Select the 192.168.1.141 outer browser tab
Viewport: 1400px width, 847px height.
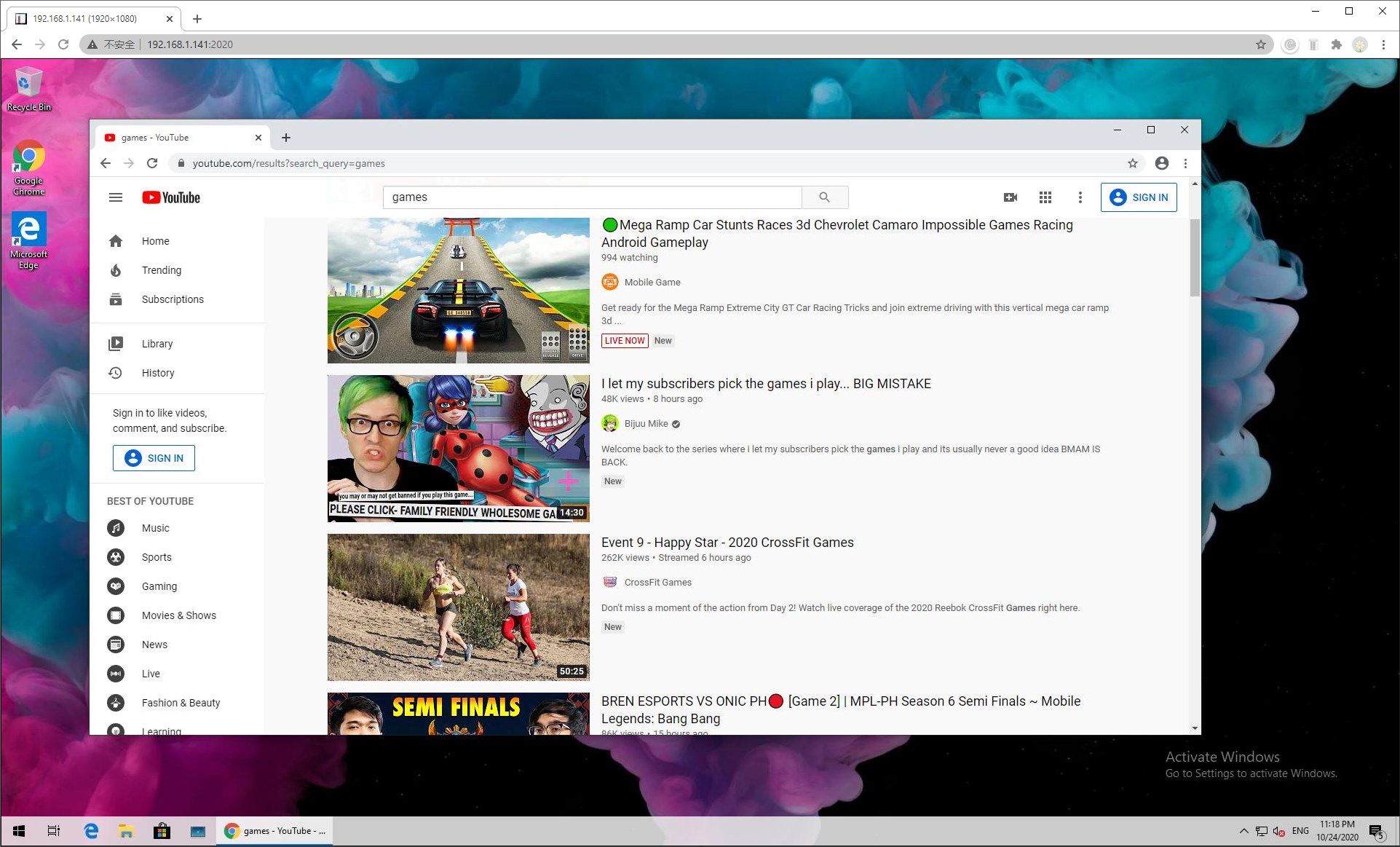point(95,19)
